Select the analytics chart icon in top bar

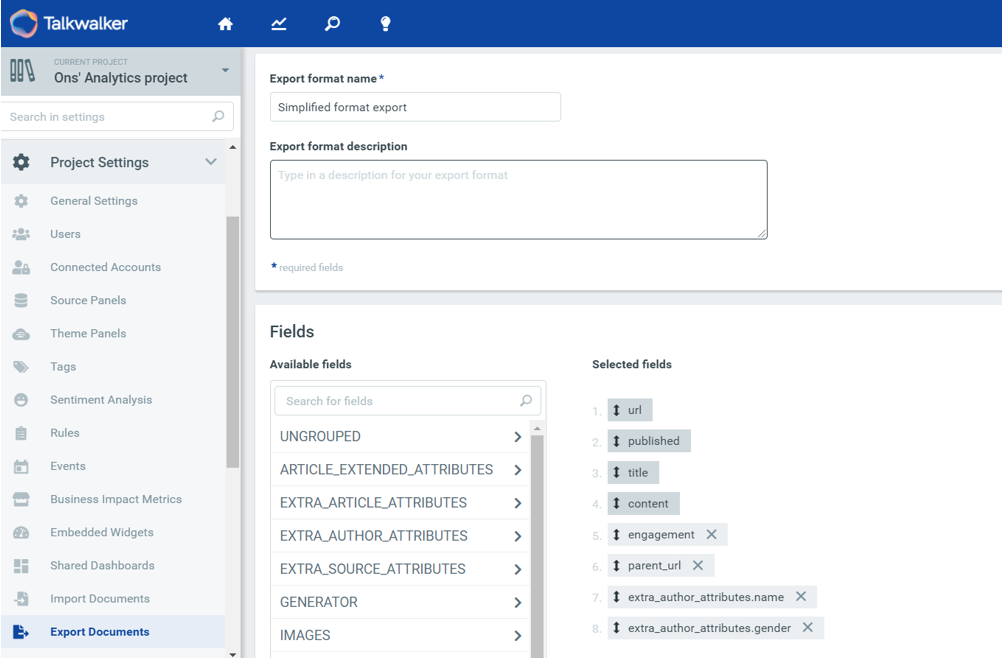pos(278,22)
